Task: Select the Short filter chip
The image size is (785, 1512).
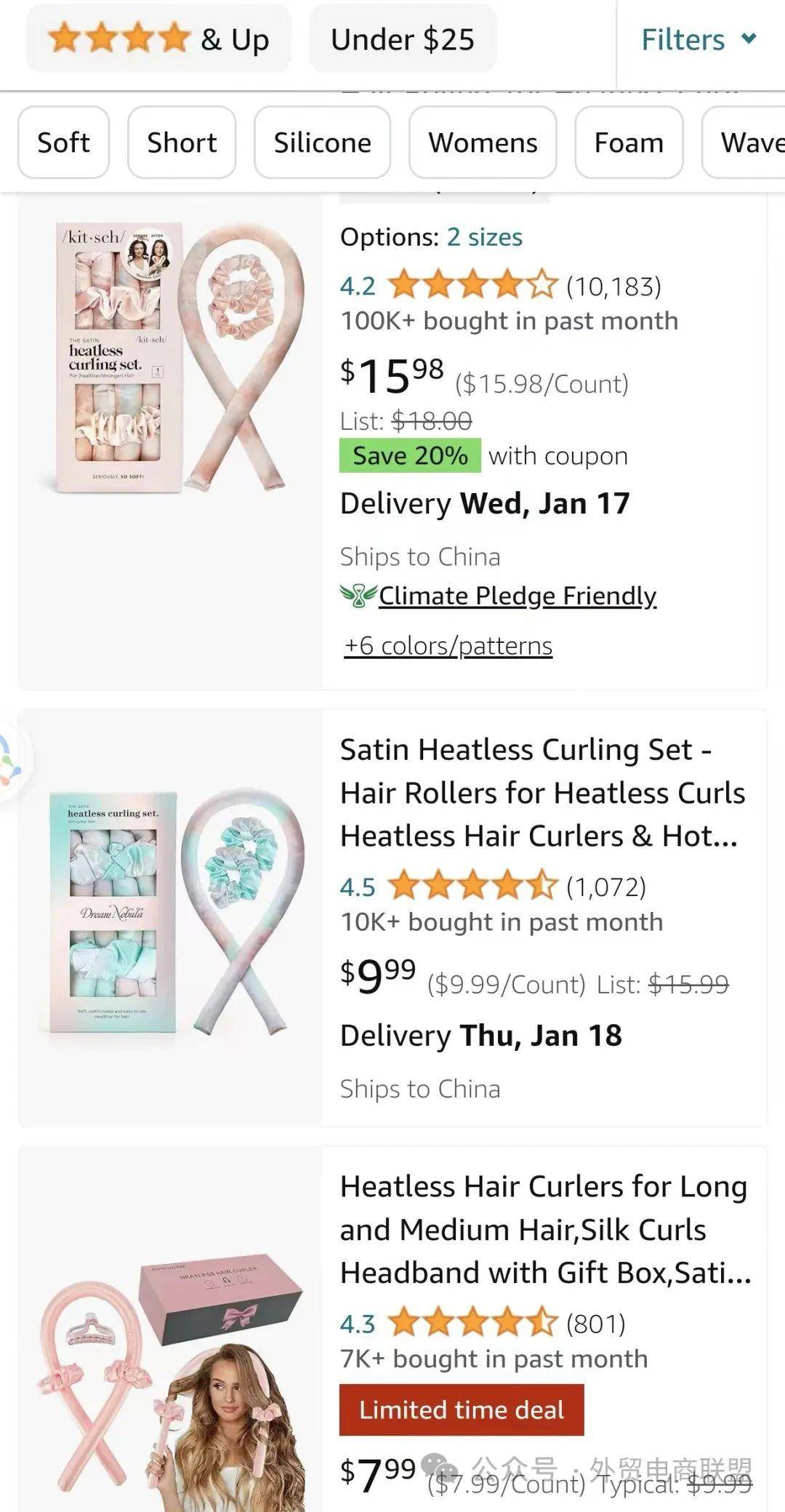Action: coord(182,143)
